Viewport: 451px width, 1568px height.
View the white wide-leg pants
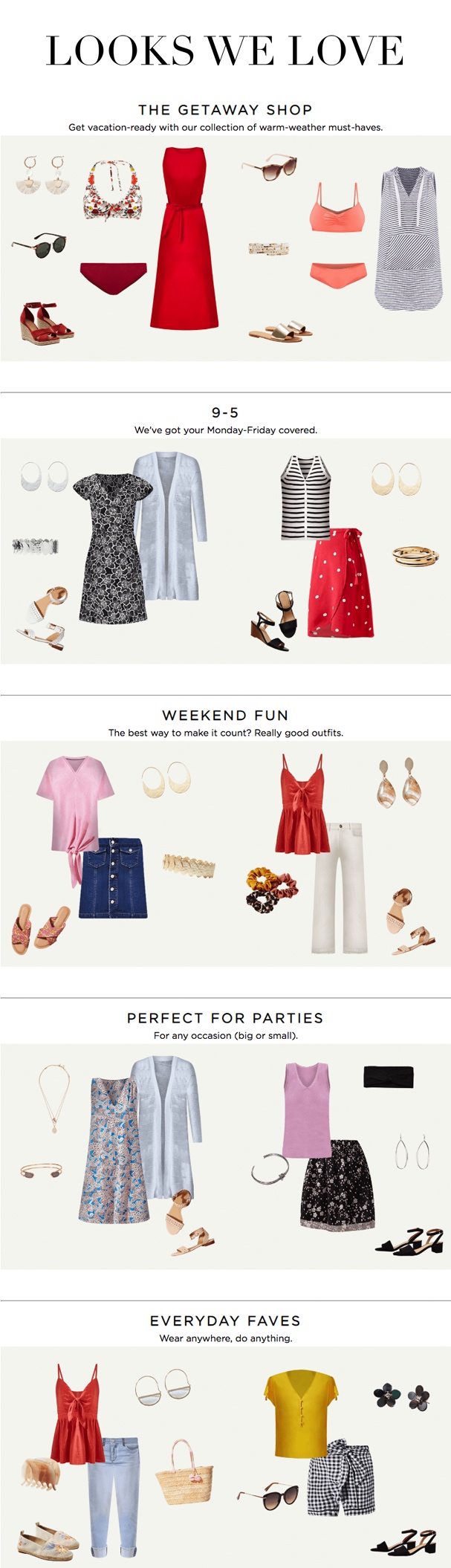[x=339, y=887]
